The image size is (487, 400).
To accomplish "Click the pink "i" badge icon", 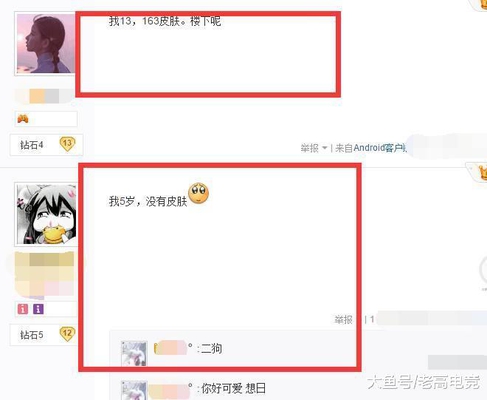I will [x=23, y=309].
